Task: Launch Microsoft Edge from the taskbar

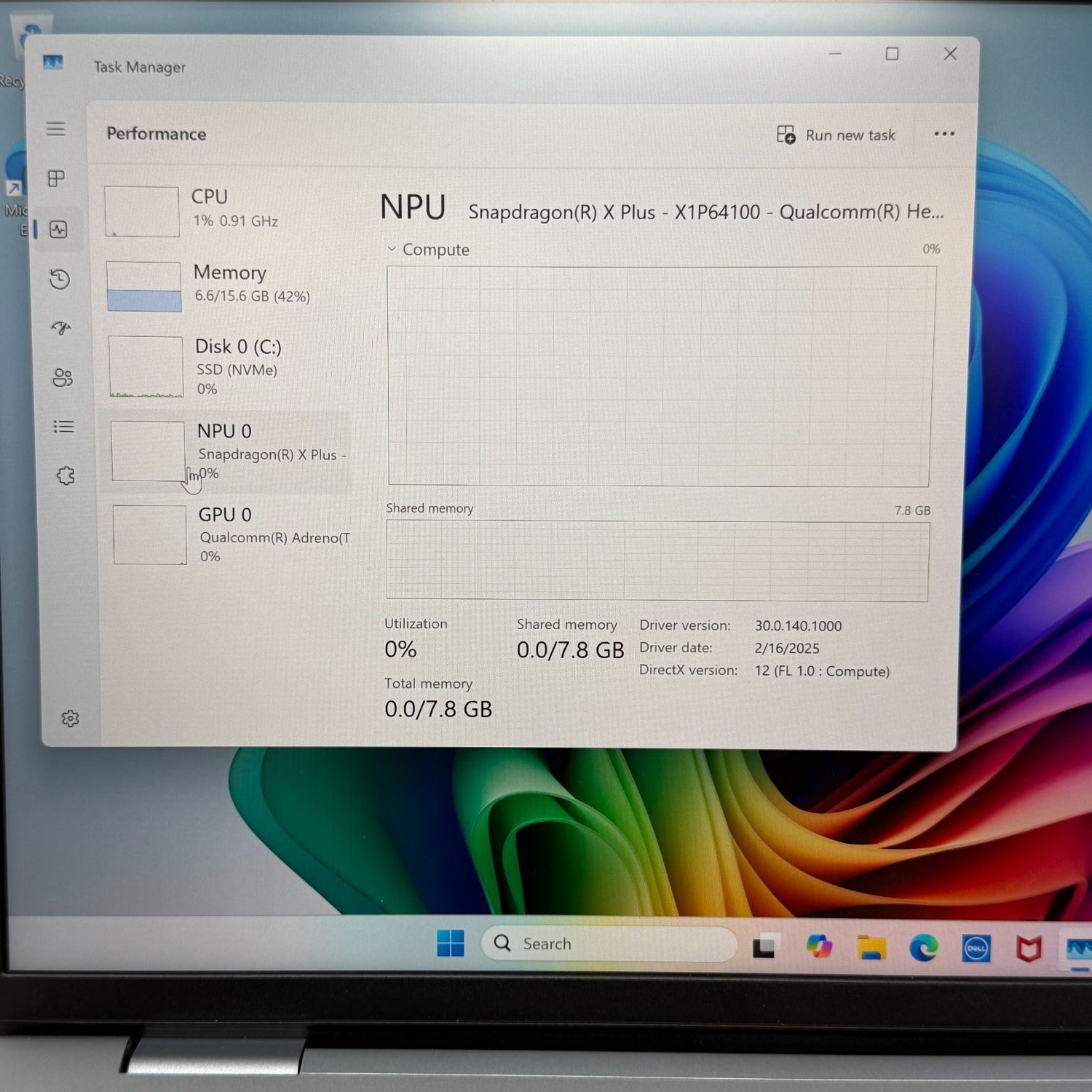Action: pyautogui.click(x=924, y=948)
